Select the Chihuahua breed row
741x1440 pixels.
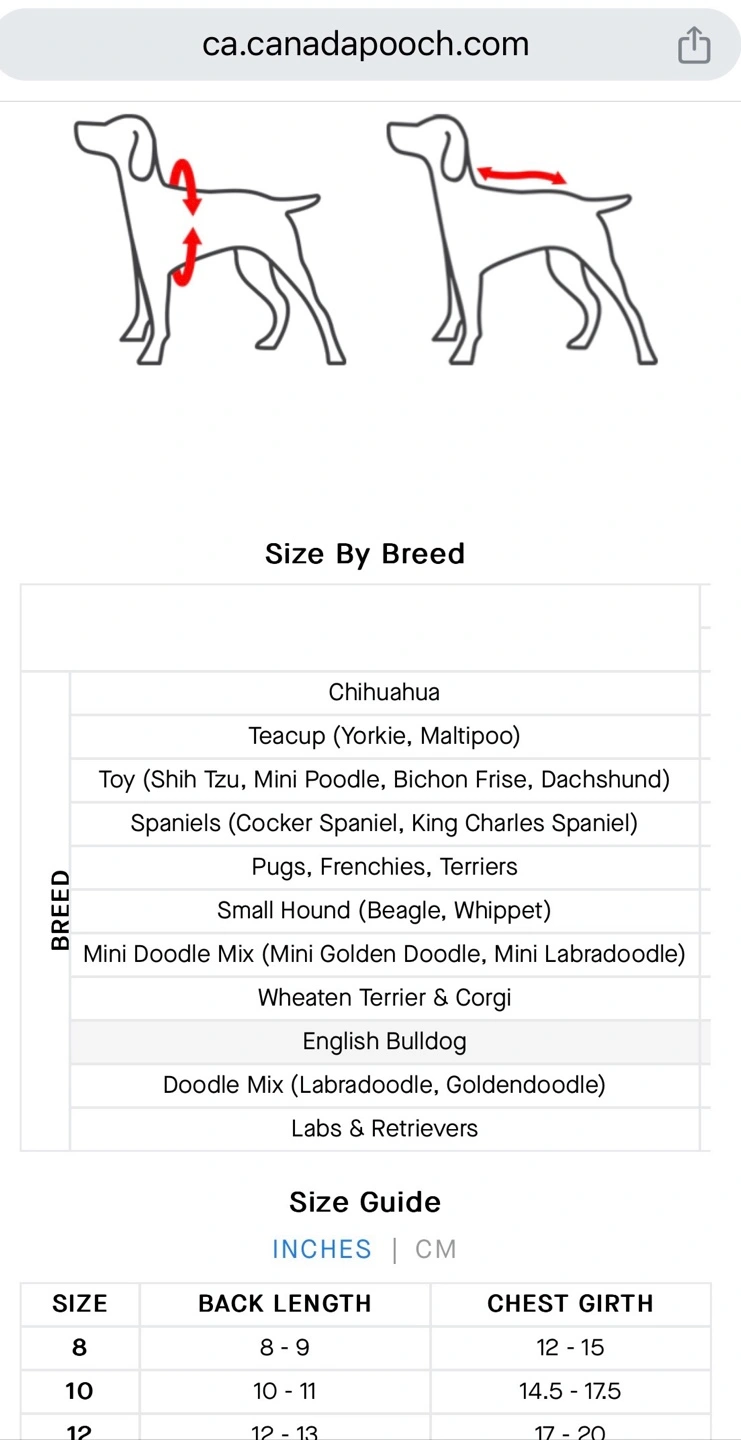(384, 692)
